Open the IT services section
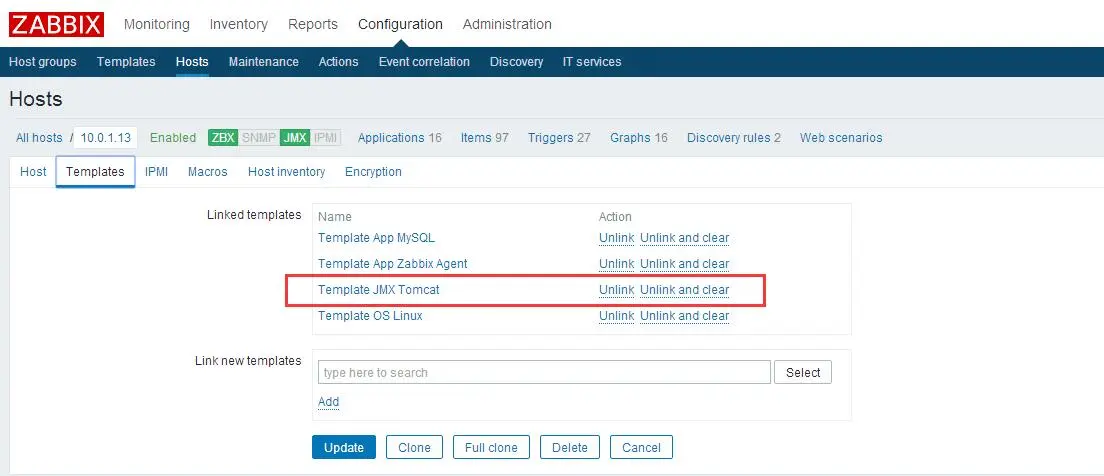The height and width of the screenshot is (476, 1104). point(592,62)
